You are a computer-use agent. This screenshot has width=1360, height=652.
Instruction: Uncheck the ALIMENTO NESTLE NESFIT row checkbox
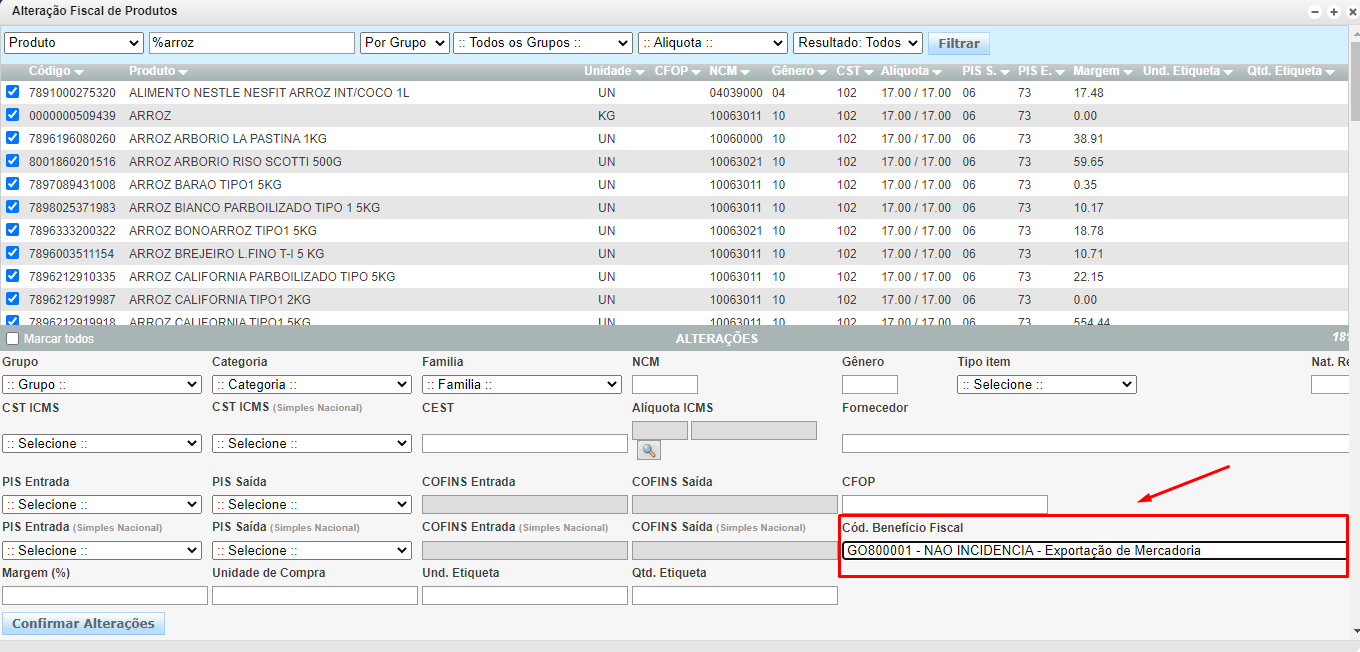[x=13, y=92]
